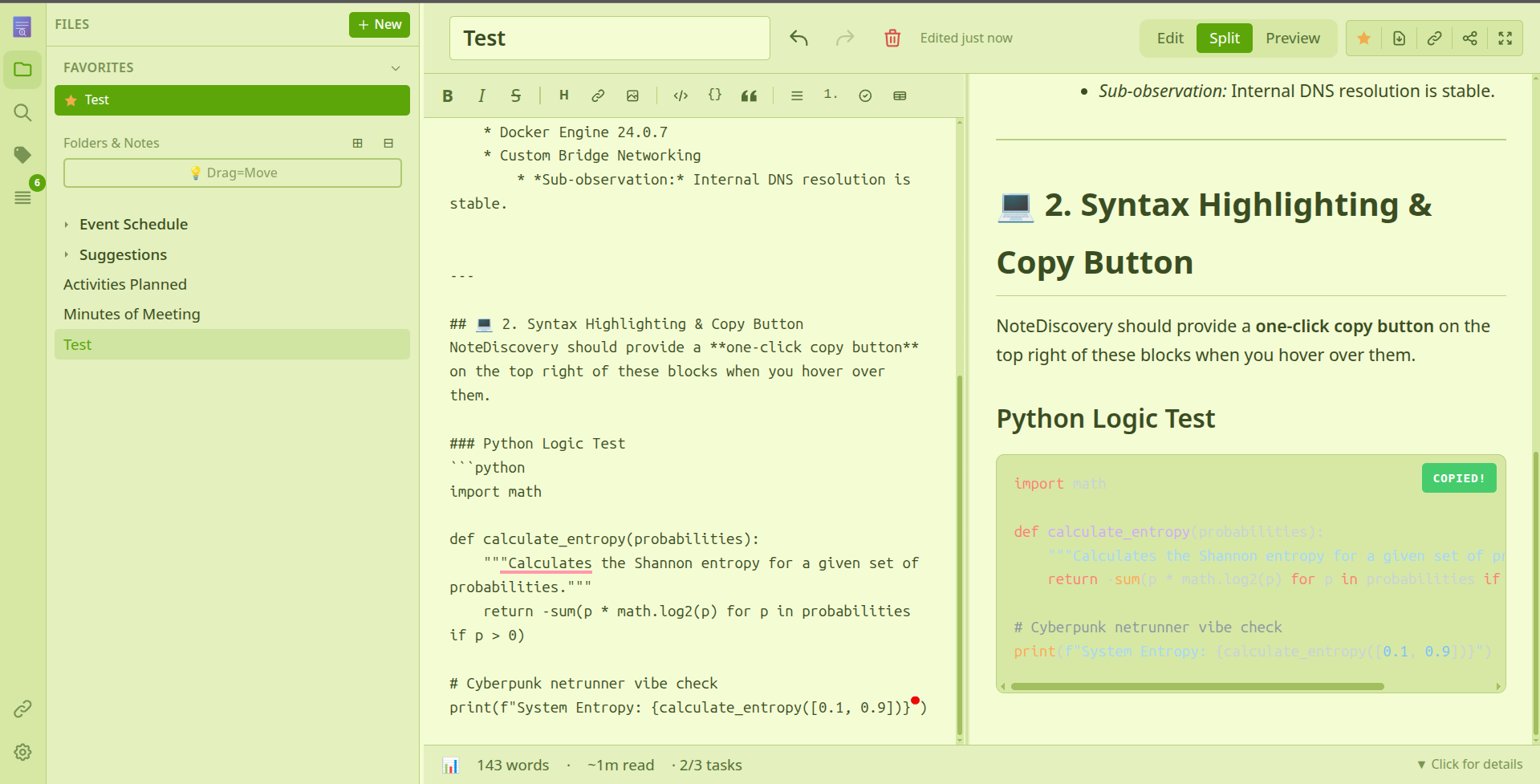
Task: Switch to the Preview tab
Action: pos(1292,38)
